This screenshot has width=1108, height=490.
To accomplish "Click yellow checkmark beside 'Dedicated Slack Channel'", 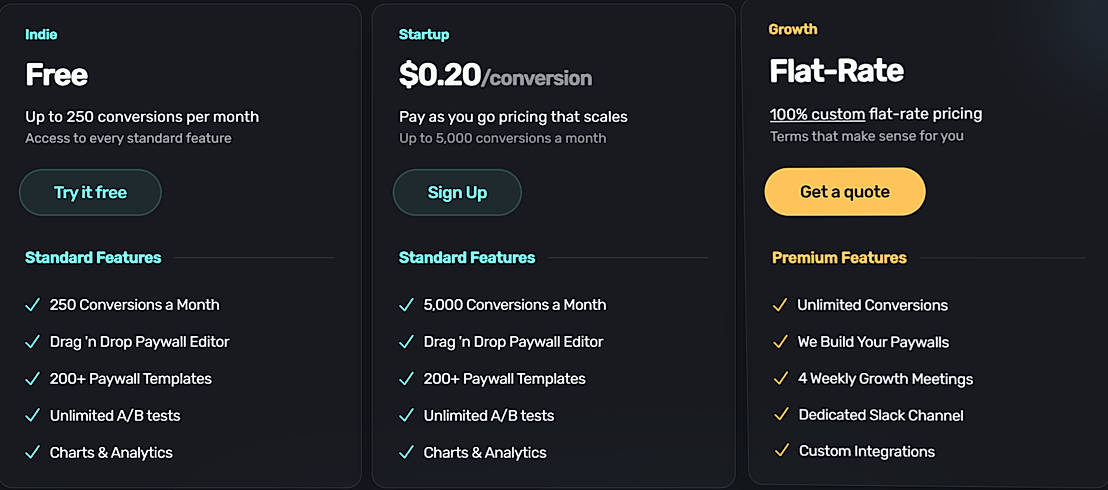I will pyautogui.click(x=780, y=415).
